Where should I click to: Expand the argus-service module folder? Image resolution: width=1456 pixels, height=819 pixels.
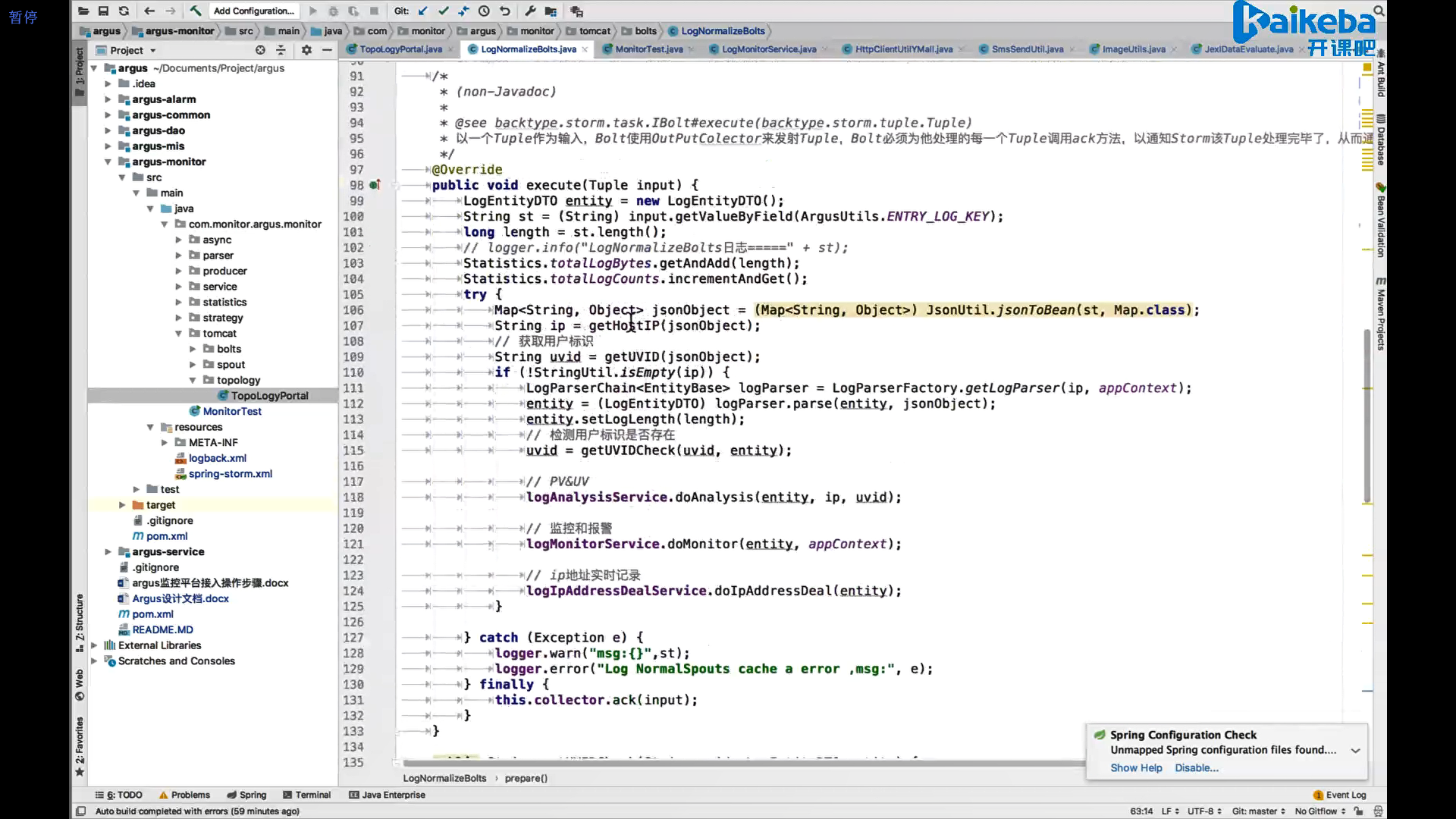click(108, 552)
